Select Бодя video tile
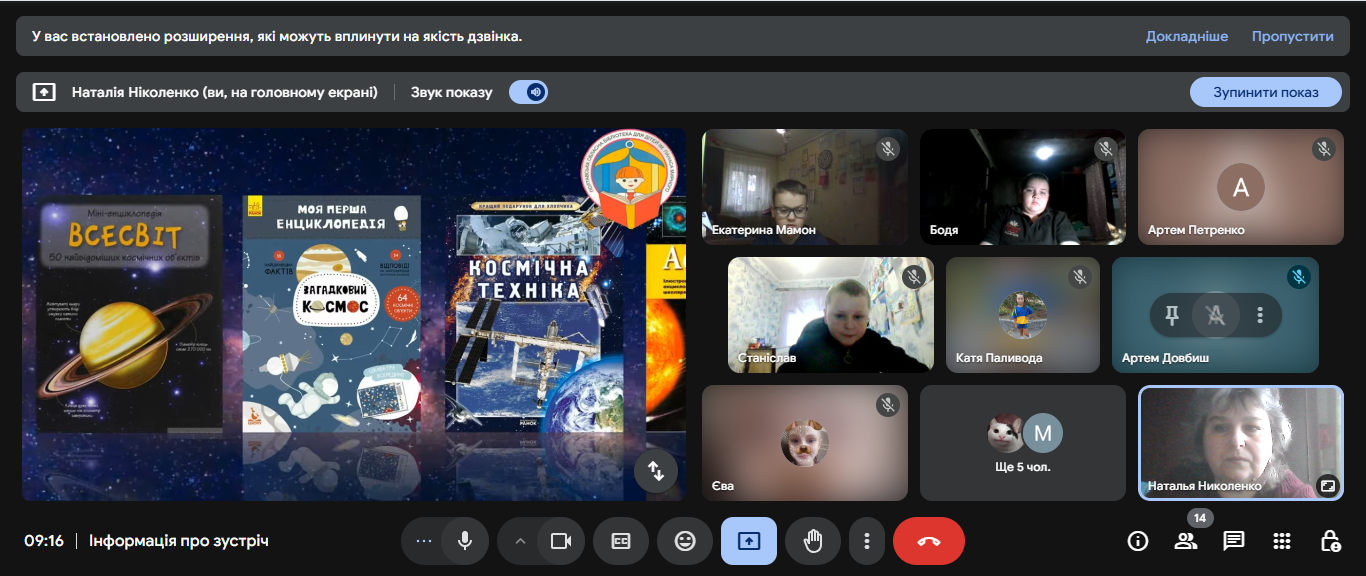 click(1023, 186)
